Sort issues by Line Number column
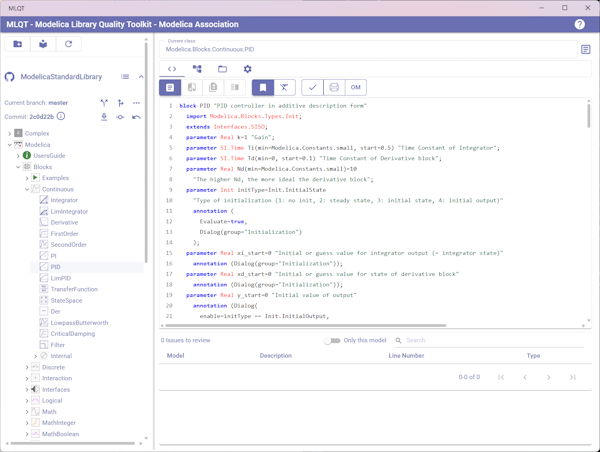Screen dimensions: 600x452 click(x=406, y=356)
